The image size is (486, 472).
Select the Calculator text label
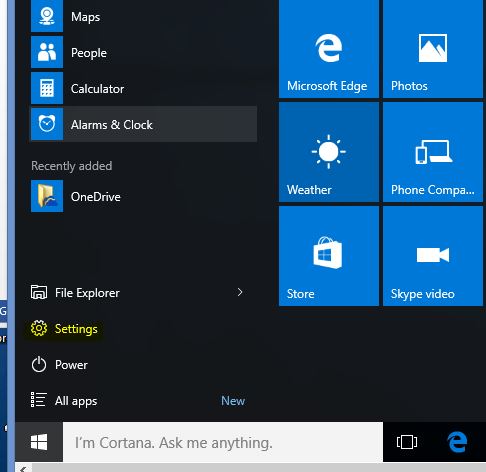(x=97, y=89)
